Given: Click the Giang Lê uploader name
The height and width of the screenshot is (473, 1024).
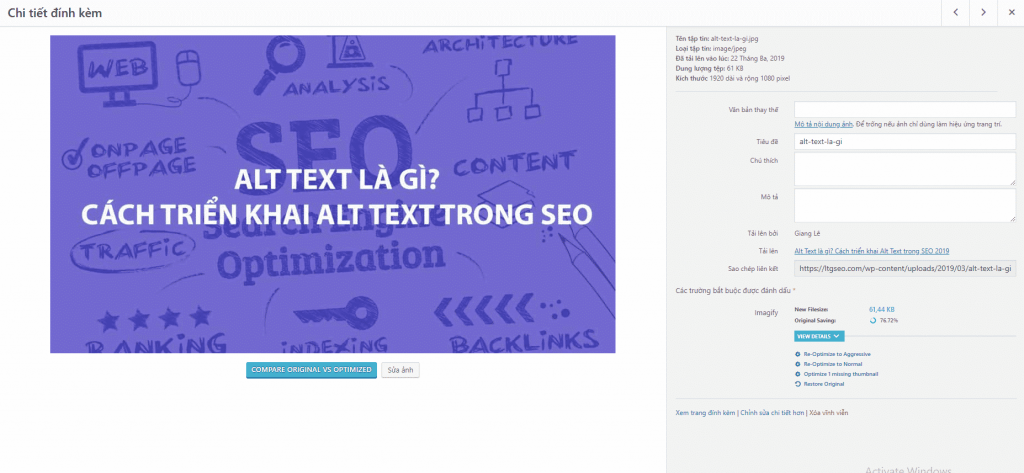Looking at the screenshot, I should [x=806, y=233].
